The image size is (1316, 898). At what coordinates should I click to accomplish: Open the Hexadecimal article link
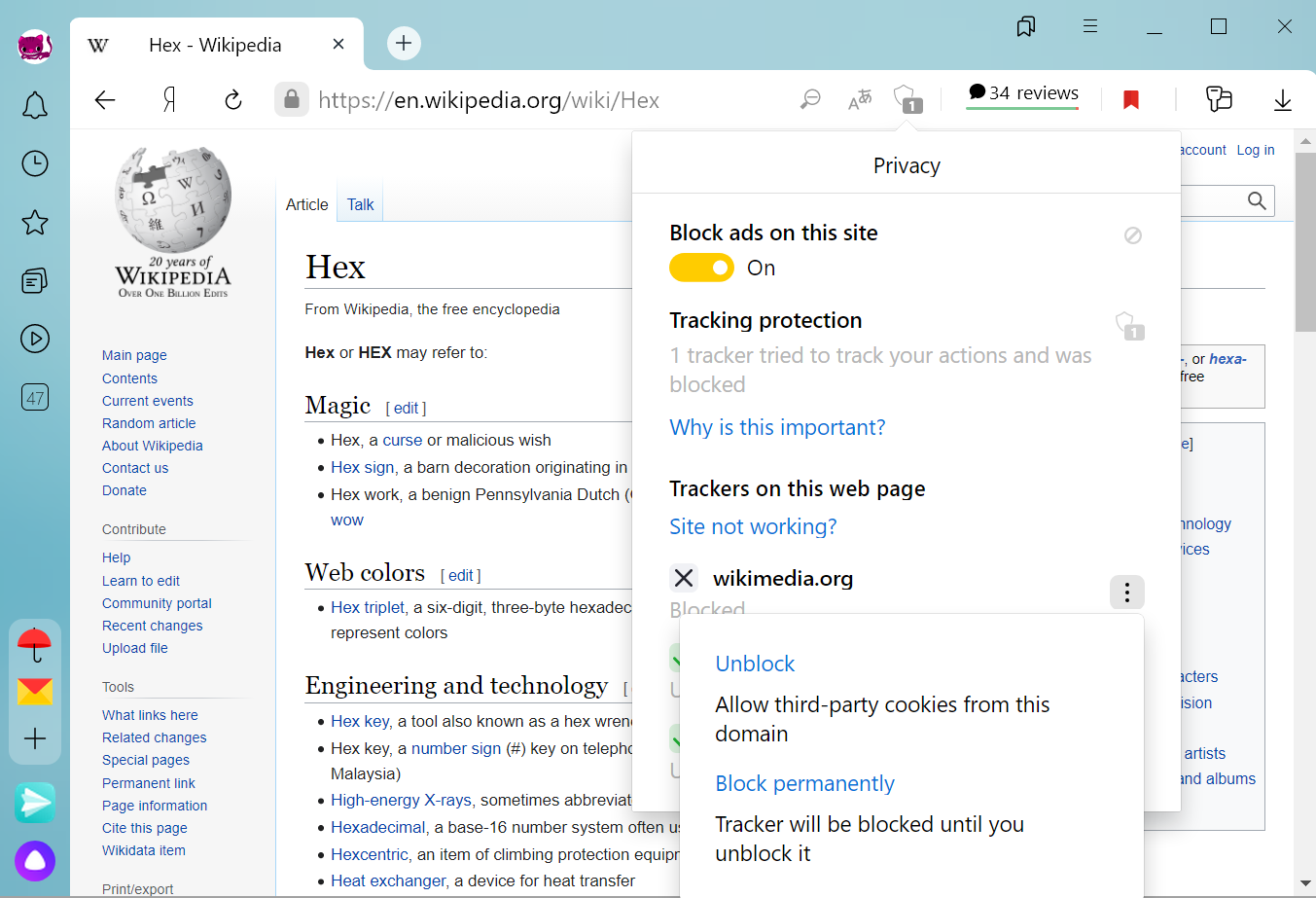pyautogui.click(x=378, y=827)
